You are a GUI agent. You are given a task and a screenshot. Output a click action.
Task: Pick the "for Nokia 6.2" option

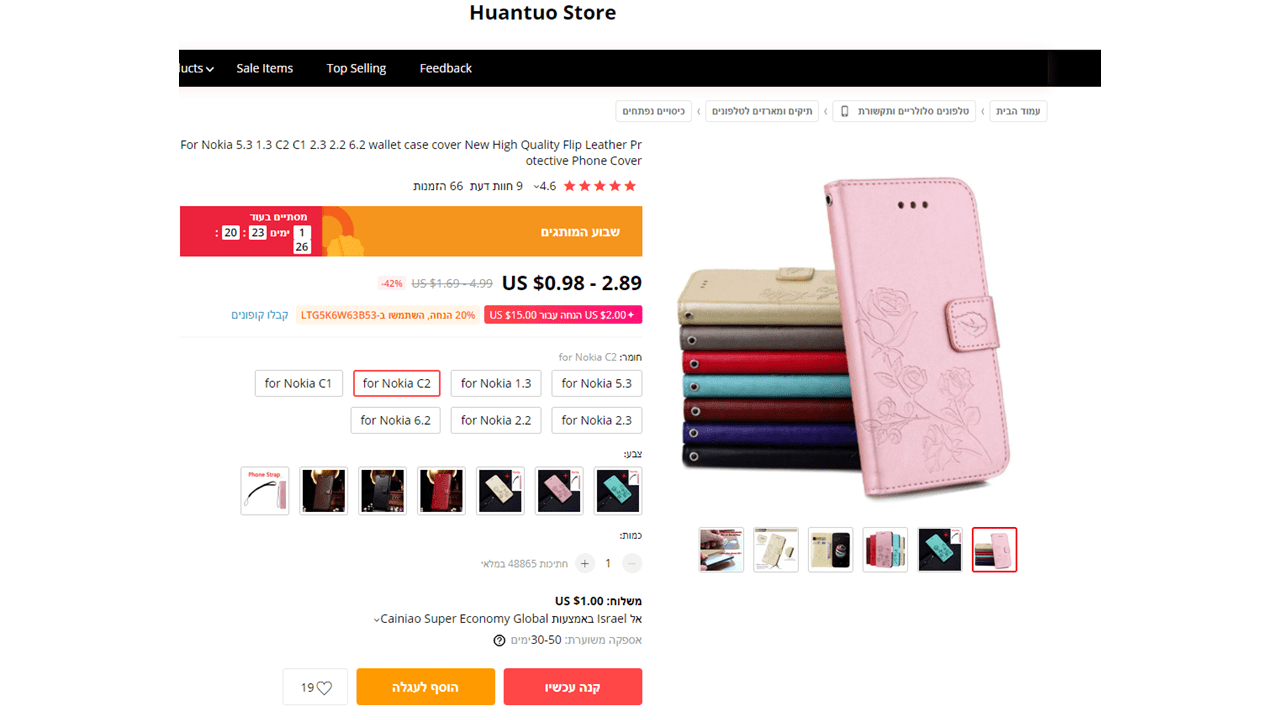(396, 420)
